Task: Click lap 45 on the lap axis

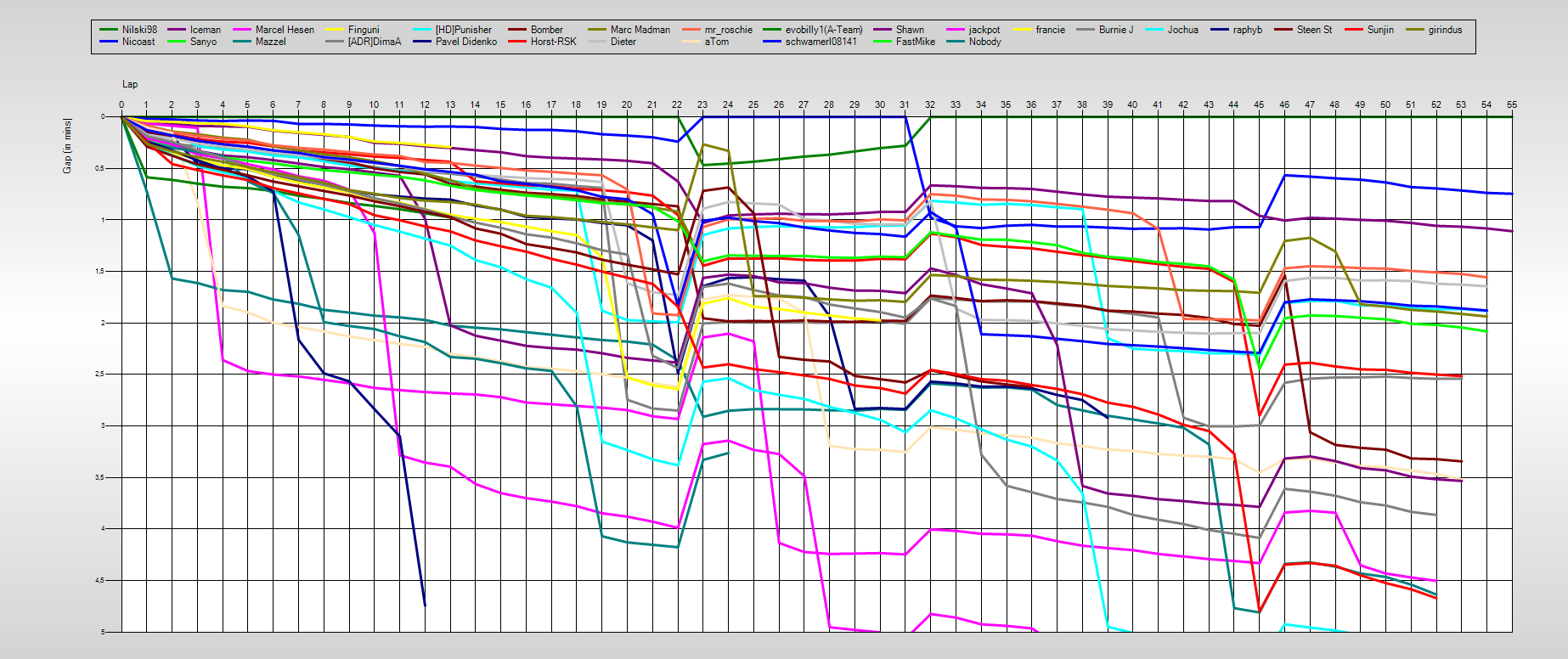Action: (1259, 104)
